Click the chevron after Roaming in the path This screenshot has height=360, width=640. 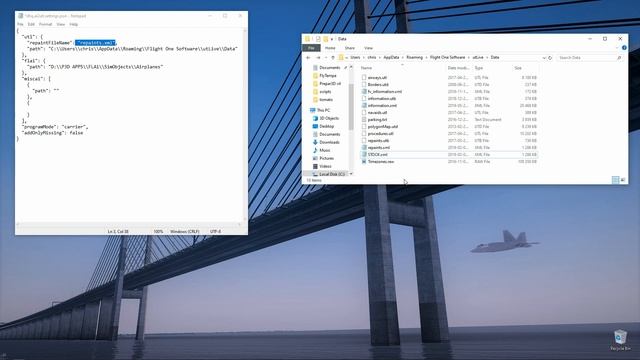(427, 58)
